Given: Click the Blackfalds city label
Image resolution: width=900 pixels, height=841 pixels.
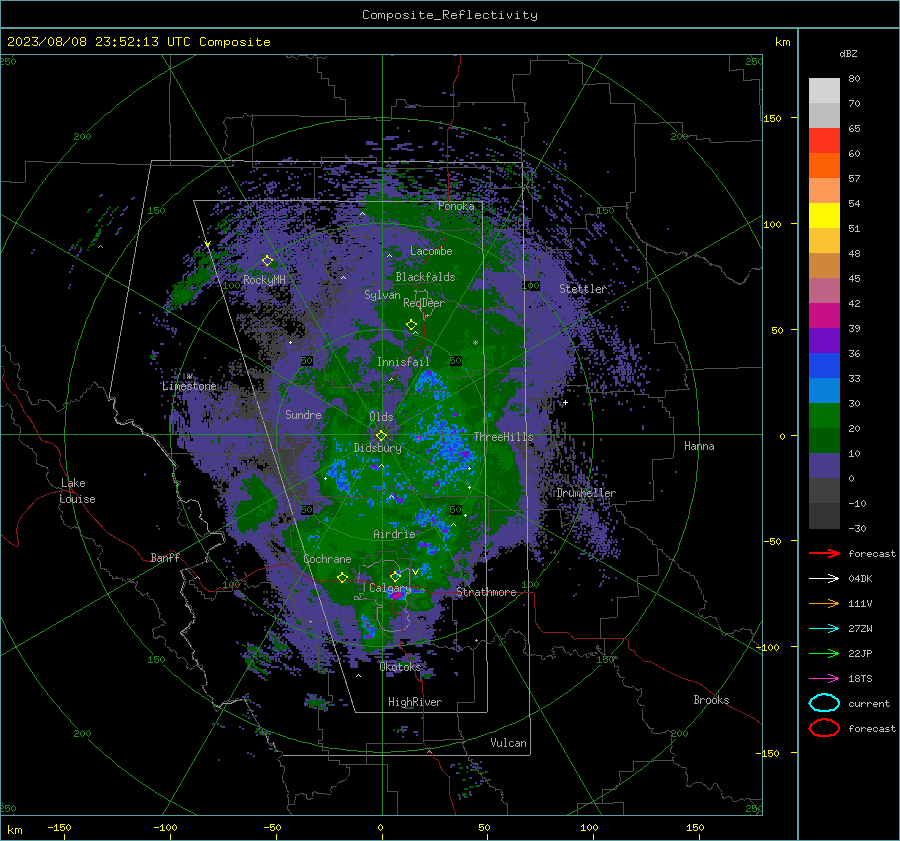Looking at the screenshot, I should (425, 277).
